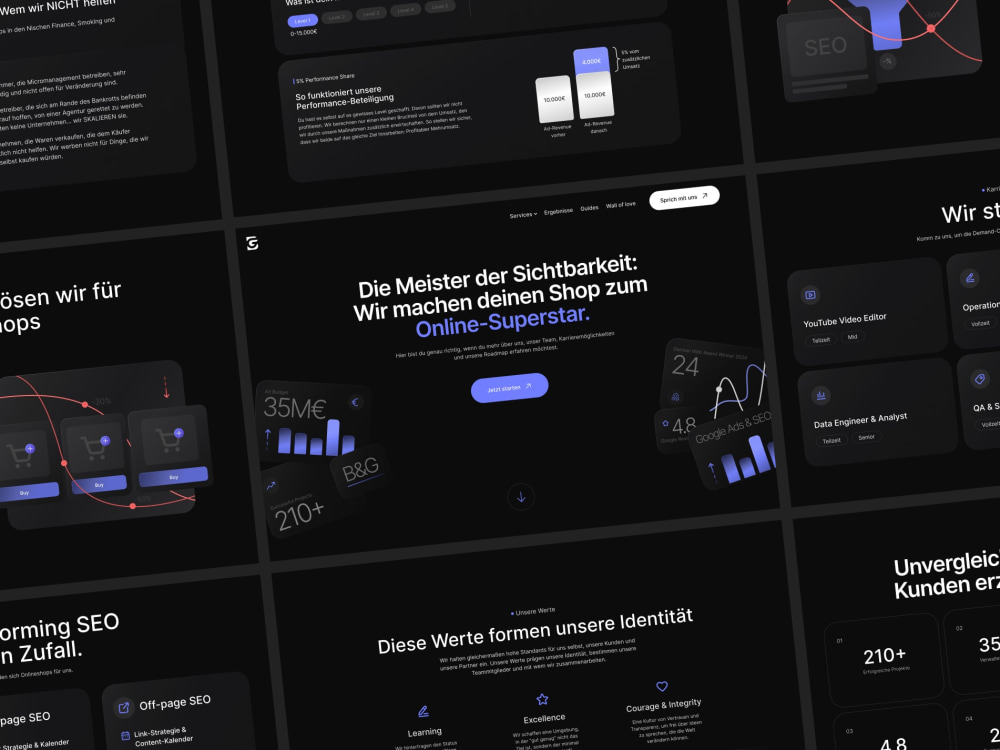Open the Wall of love nav link
This screenshot has width=1000, height=750.
621,205
